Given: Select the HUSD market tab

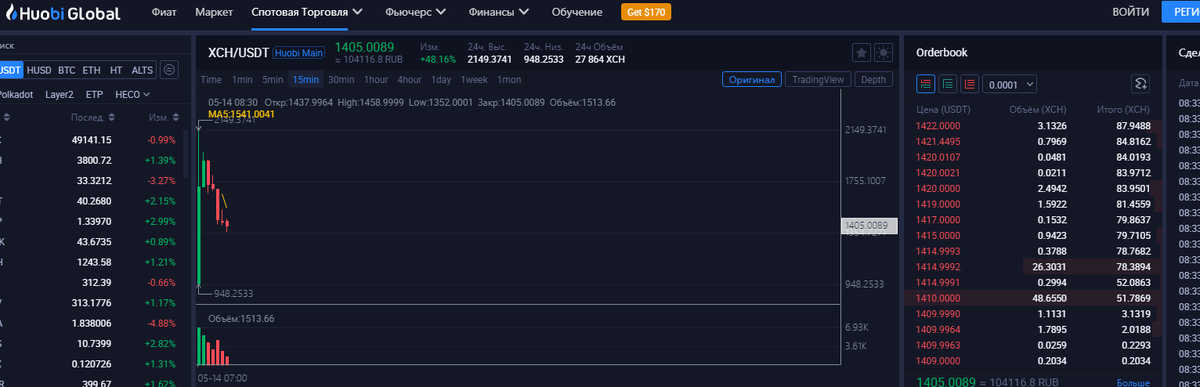Looking at the screenshot, I should coord(39,70).
